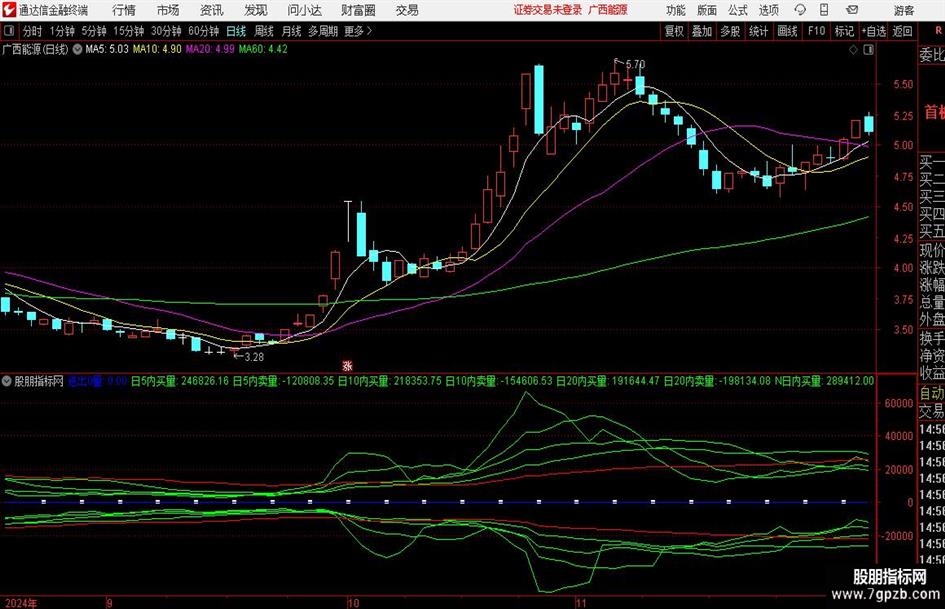The height and width of the screenshot is (609, 945).
Task: Expand dropdown arrow next to 广西能源(日线)
Action: point(77,49)
